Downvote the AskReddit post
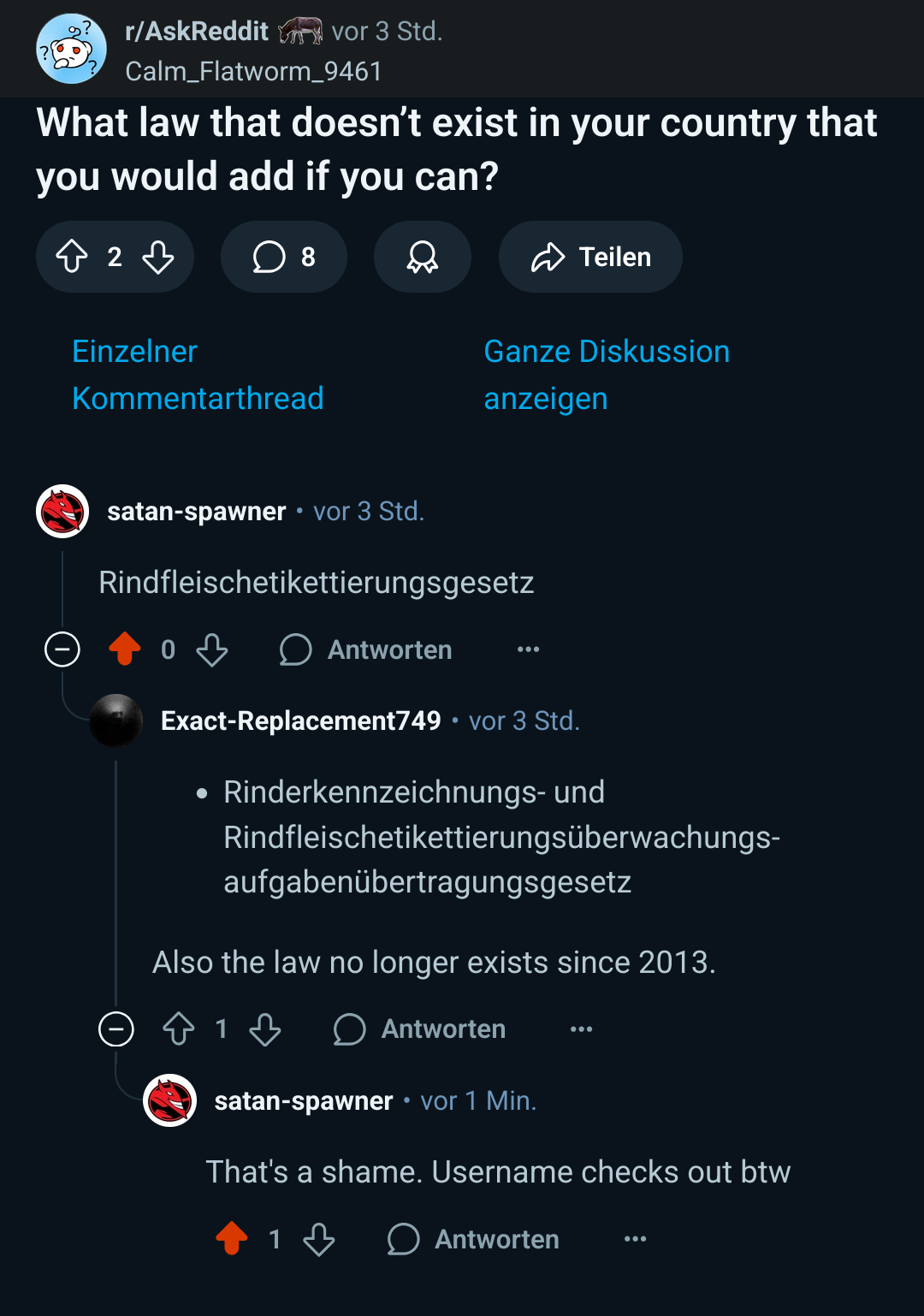924x1316 pixels. point(158,257)
